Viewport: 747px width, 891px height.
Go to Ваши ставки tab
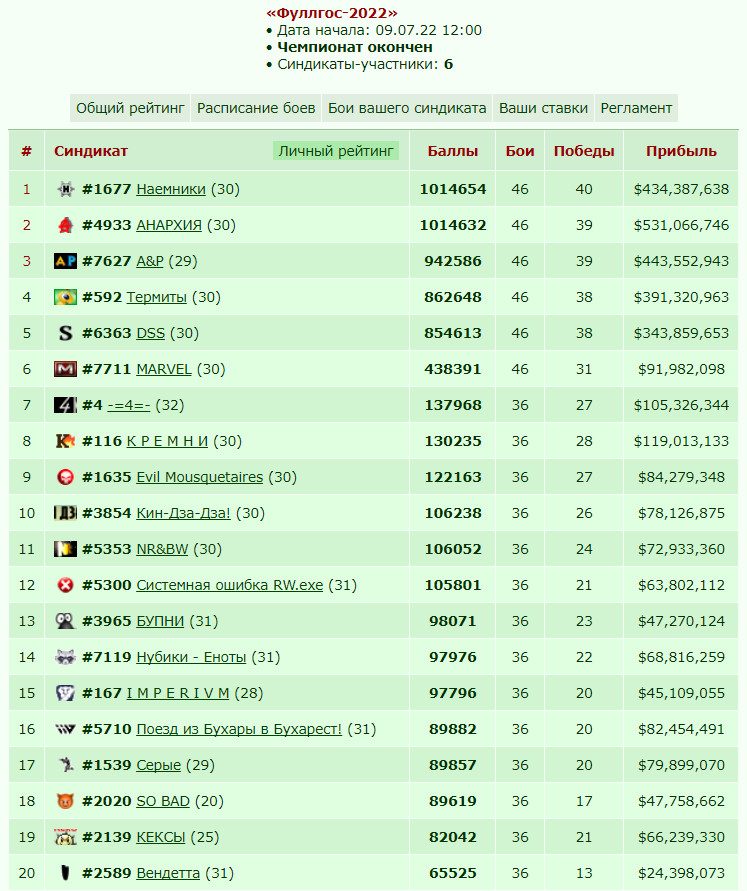[543, 108]
